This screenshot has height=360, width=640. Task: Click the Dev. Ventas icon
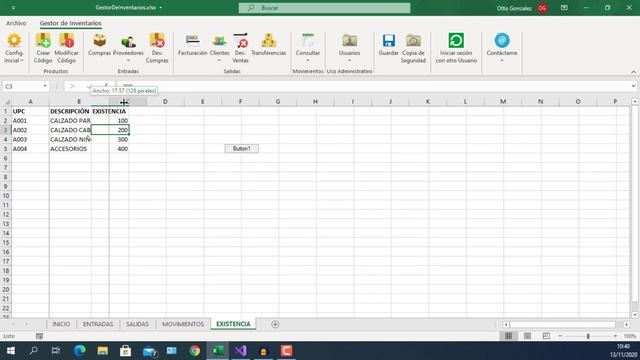click(x=240, y=40)
